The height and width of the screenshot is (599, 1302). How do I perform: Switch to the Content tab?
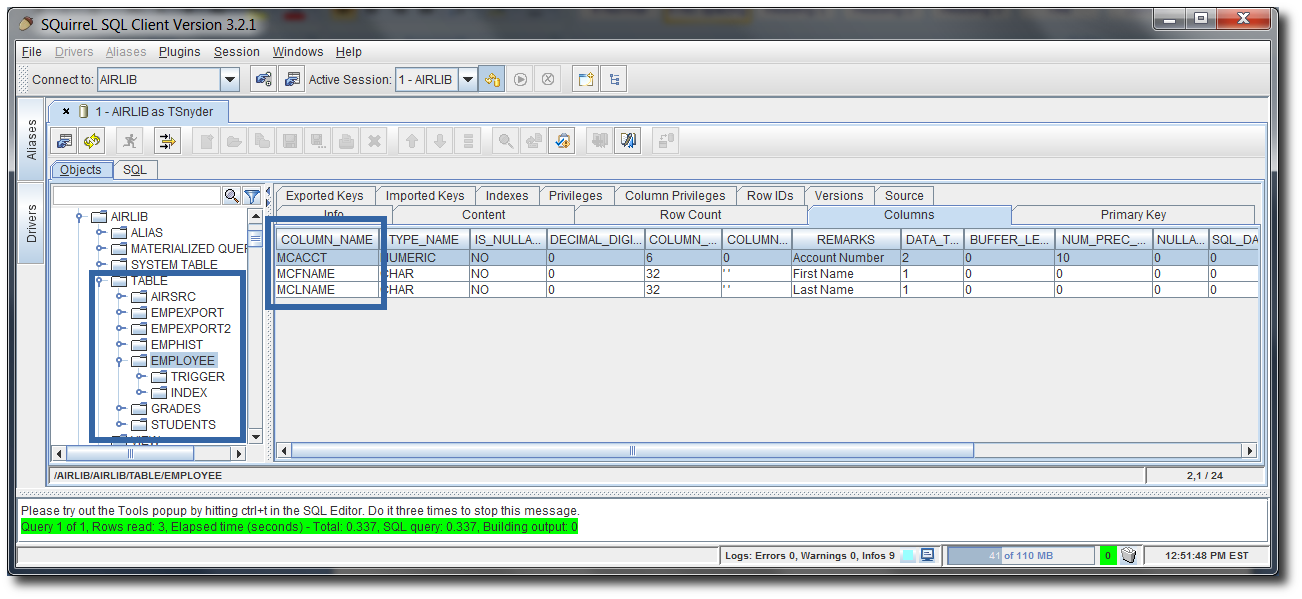coord(483,215)
